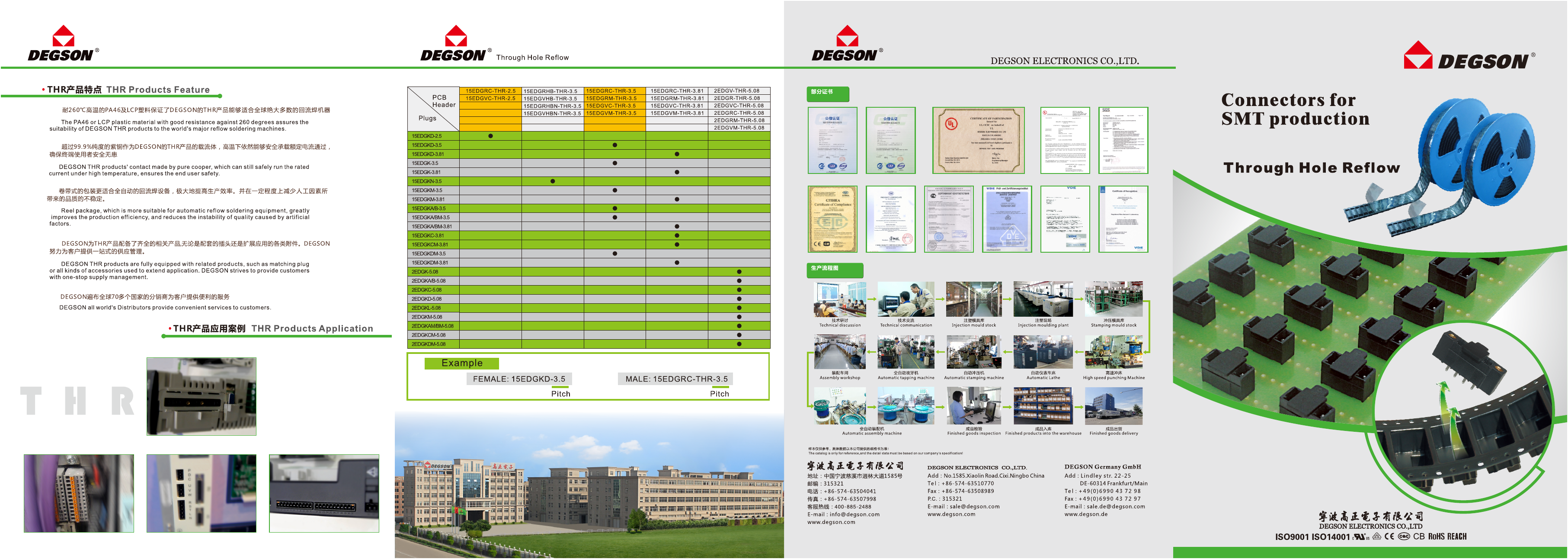This screenshot has height=559, width=1568.
Task: Open the Automatic stamping machine photo
Action: click(974, 351)
